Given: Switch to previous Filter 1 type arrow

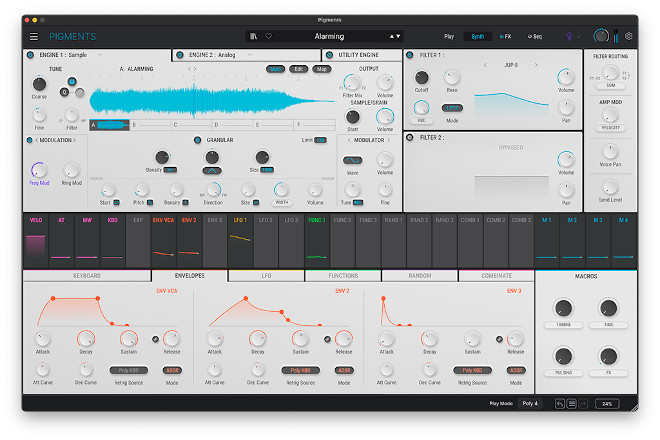Looking at the screenshot, I should click(x=485, y=65).
